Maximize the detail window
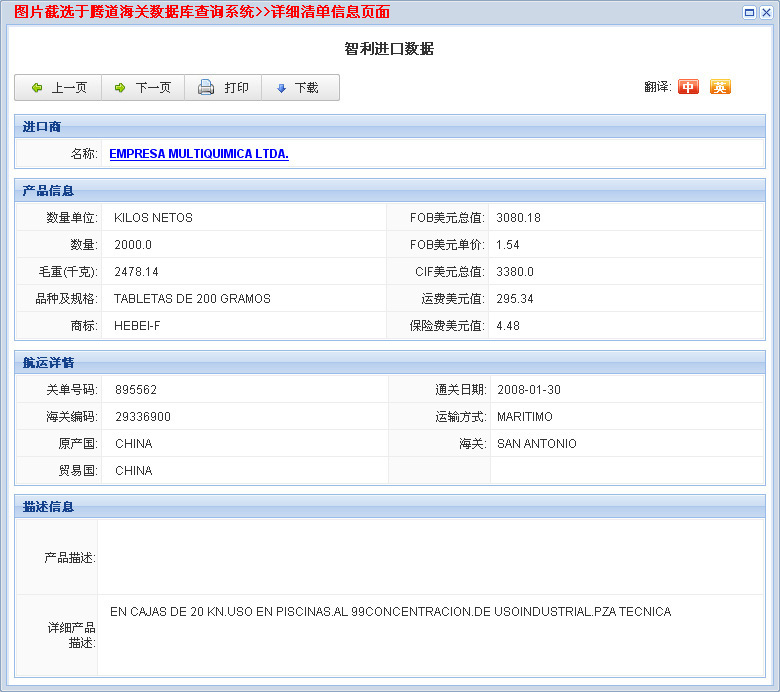 (x=750, y=12)
